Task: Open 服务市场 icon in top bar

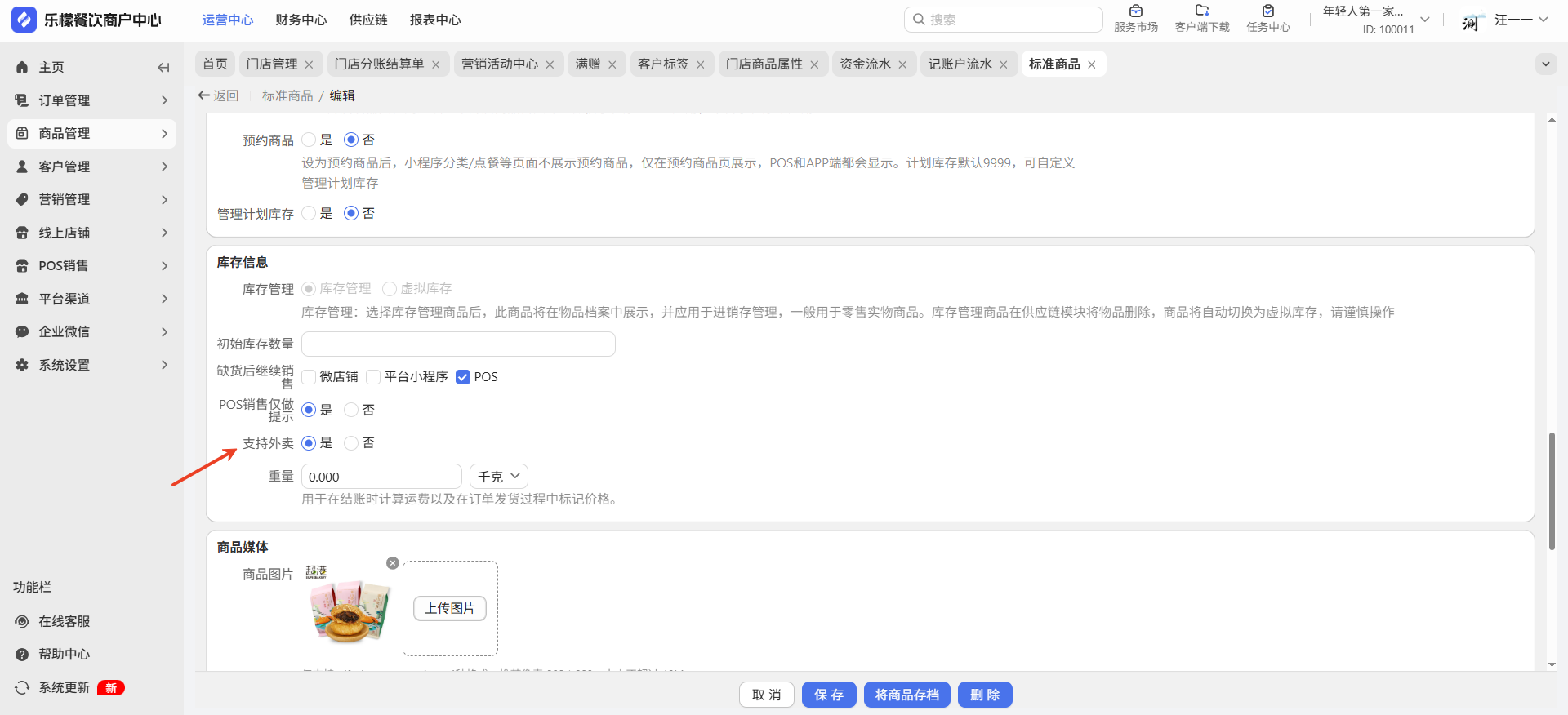Action: pyautogui.click(x=1136, y=11)
